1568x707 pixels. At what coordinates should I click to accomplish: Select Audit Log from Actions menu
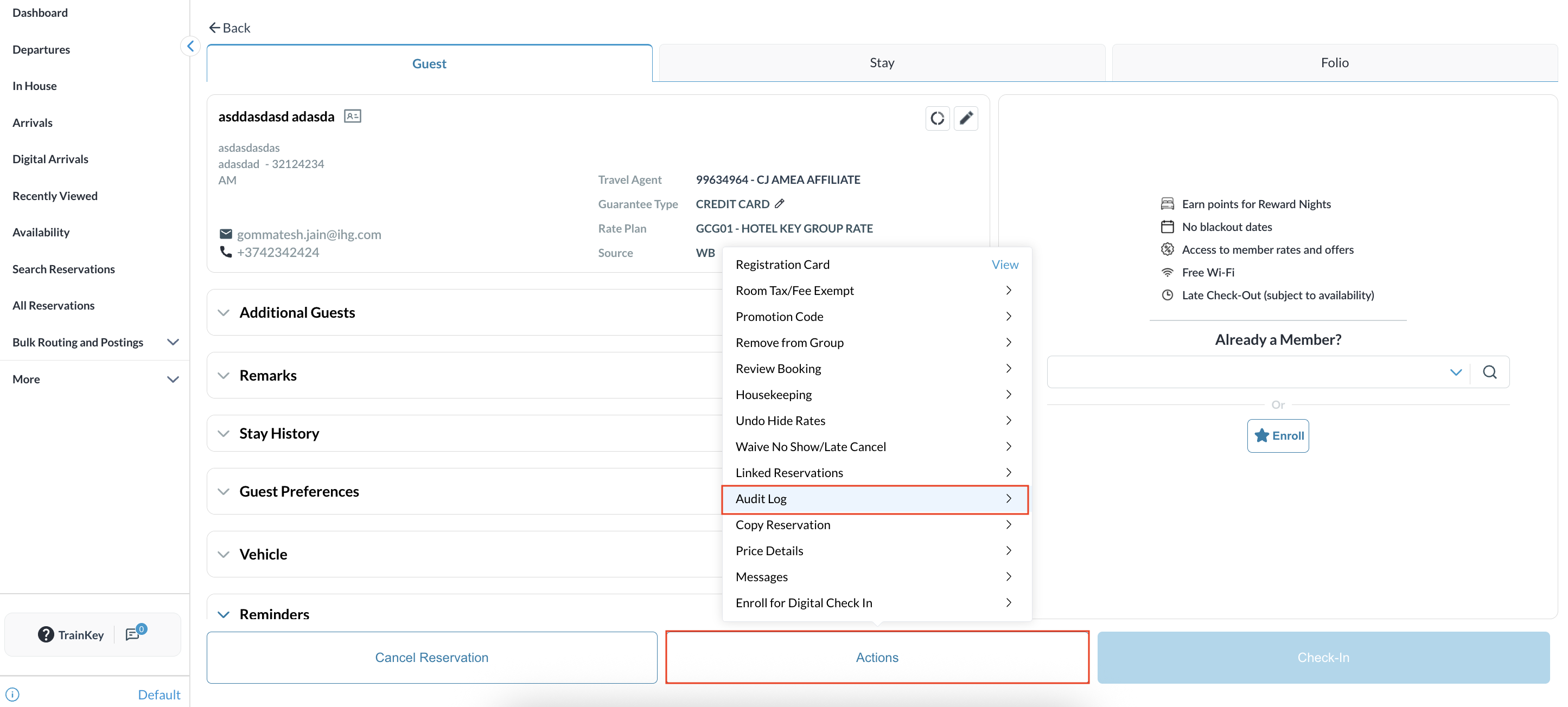click(875, 499)
